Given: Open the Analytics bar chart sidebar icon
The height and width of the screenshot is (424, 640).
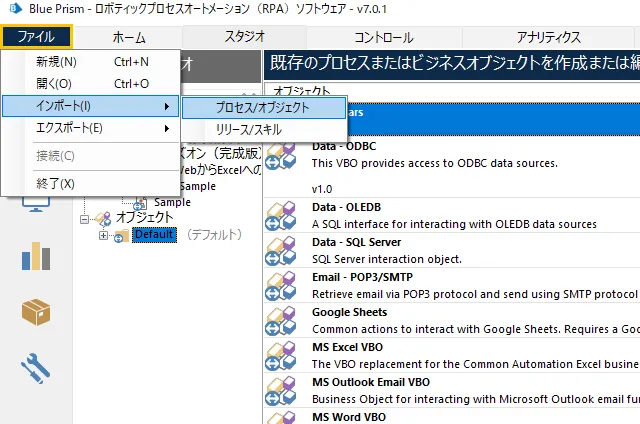Looking at the screenshot, I should coord(36,256).
